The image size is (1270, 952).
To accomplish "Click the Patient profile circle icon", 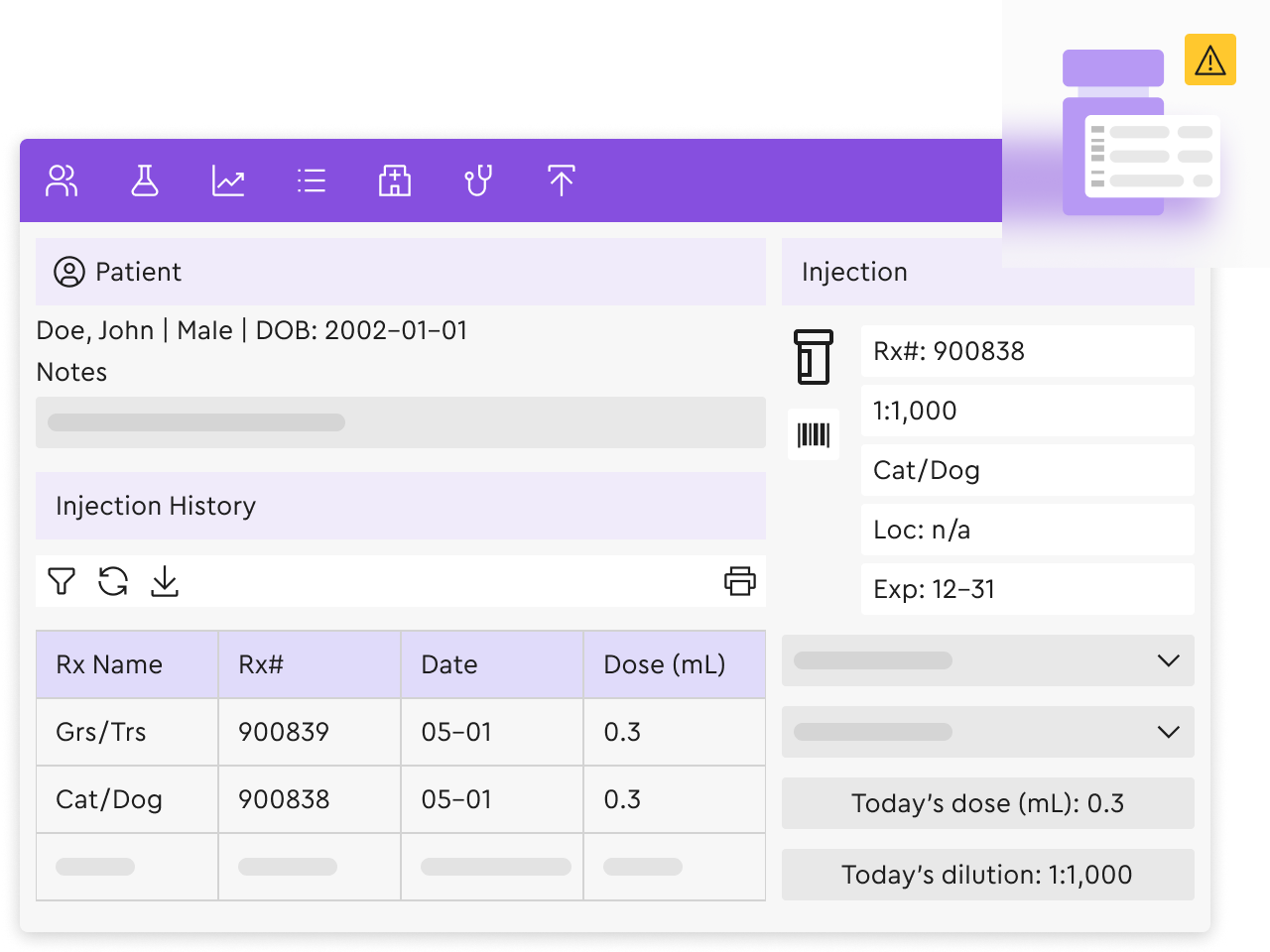I will point(69,272).
